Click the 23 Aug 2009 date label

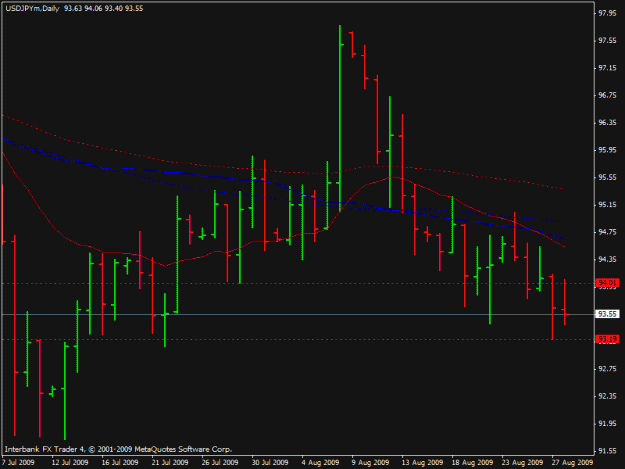coord(522,463)
